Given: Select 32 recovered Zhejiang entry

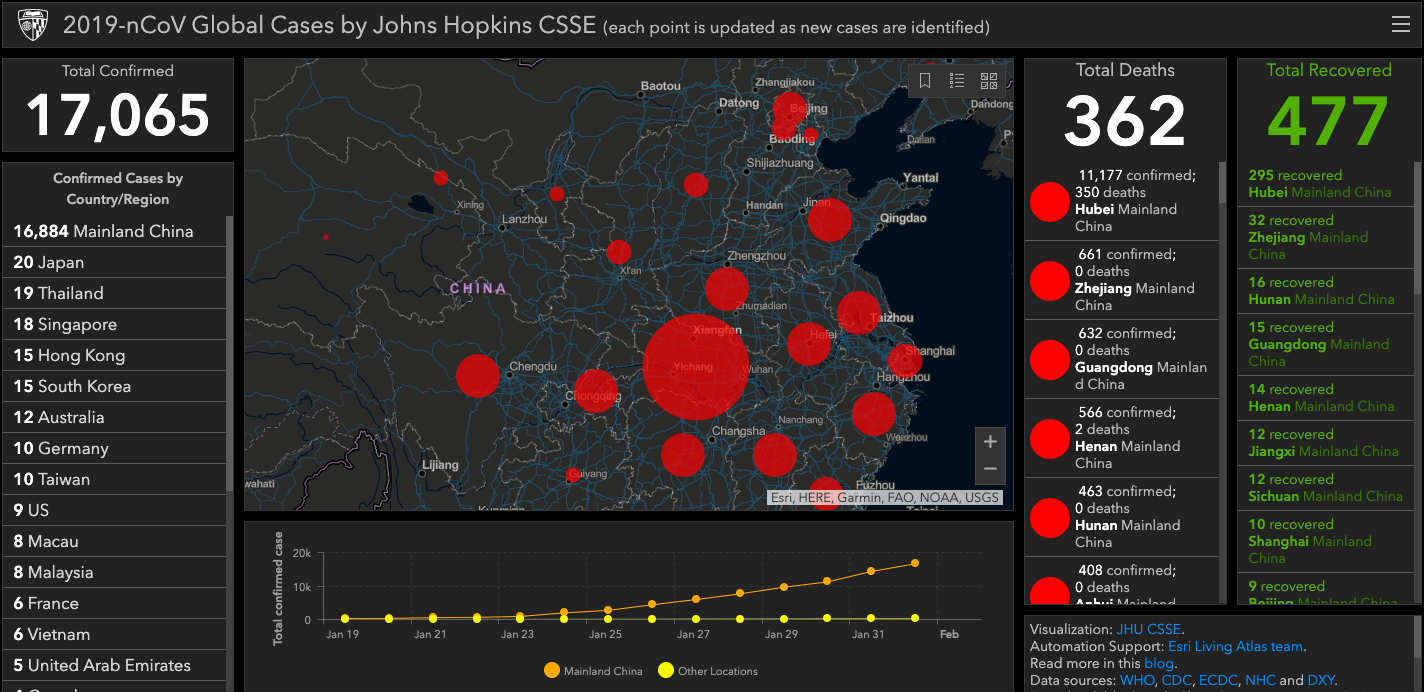Looking at the screenshot, I should 1326,237.
